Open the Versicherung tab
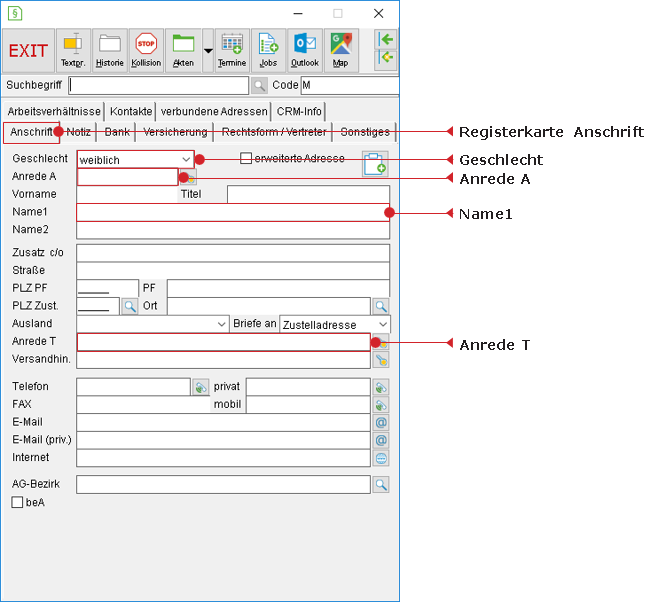The width and height of the screenshot is (648, 602). pos(175,132)
